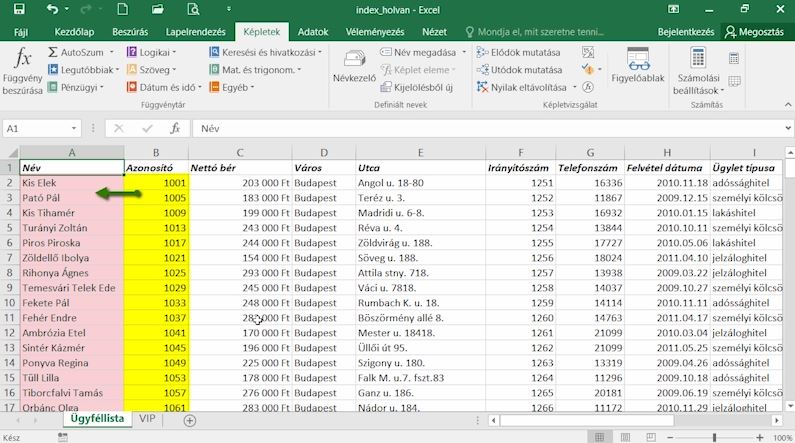Open Keresési és hivatkozási functions
795x443 pixels.
tap(265, 52)
